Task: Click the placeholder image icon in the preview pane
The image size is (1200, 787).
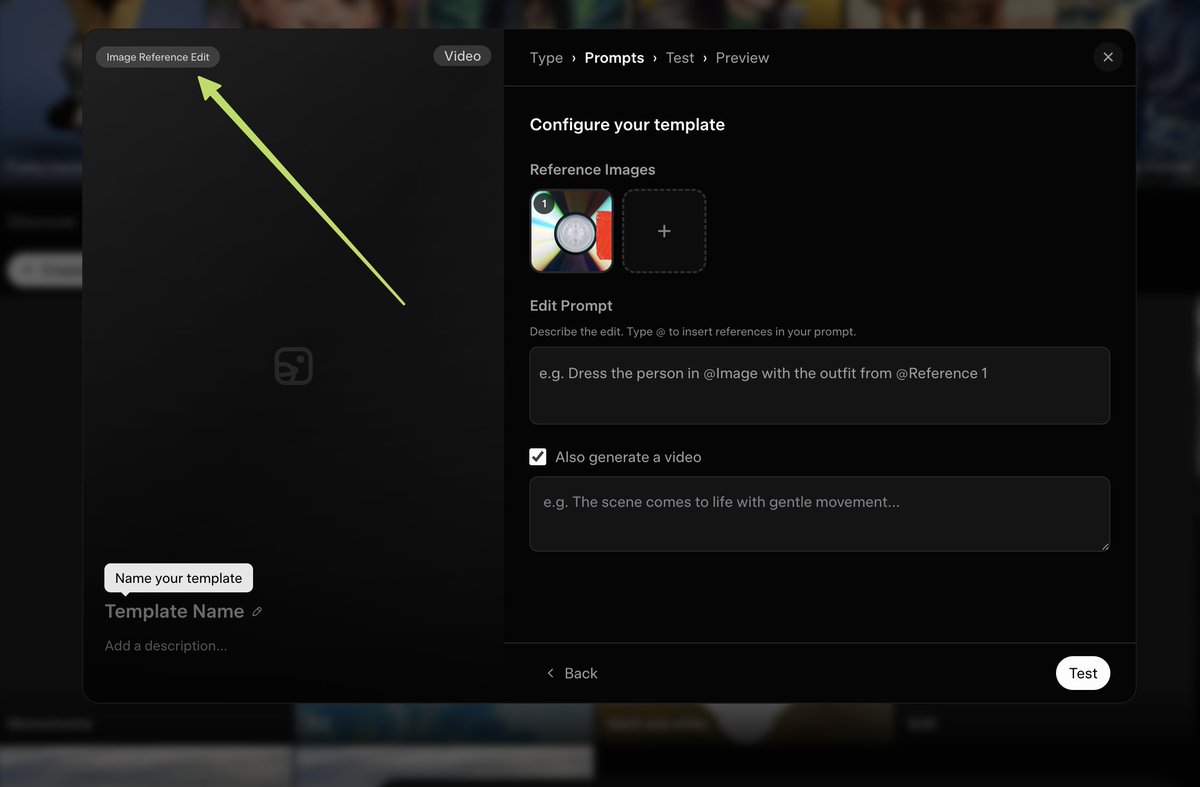Action: pyautogui.click(x=293, y=366)
